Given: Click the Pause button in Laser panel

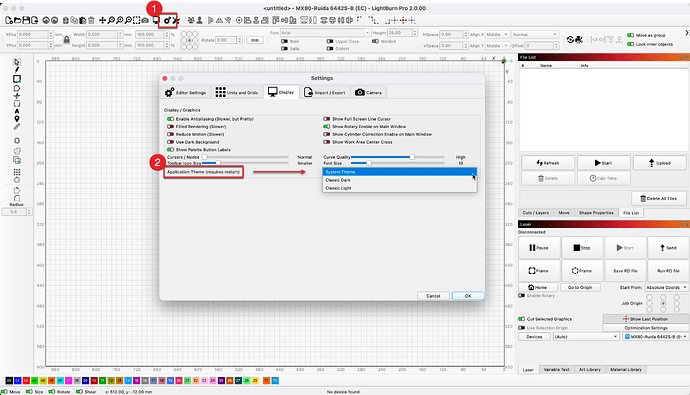Looking at the screenshot, I should pos(539,248).
